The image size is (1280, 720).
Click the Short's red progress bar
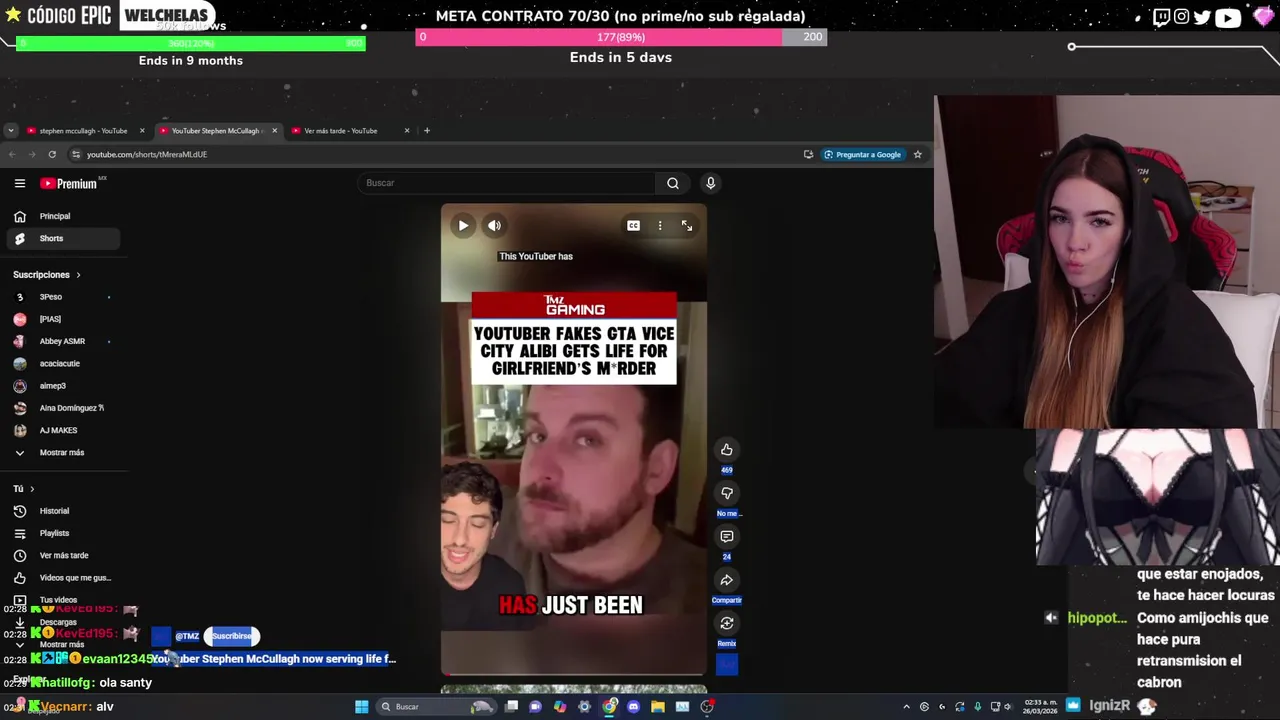tap(574, 675)
